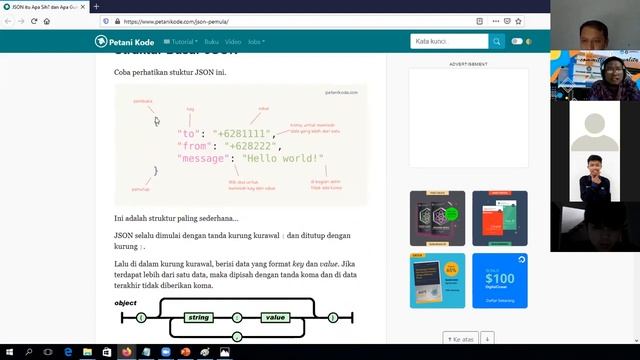Open the tracking protection shield icon
Viewport: 640px width, 360px height.
tap(106, 21)
